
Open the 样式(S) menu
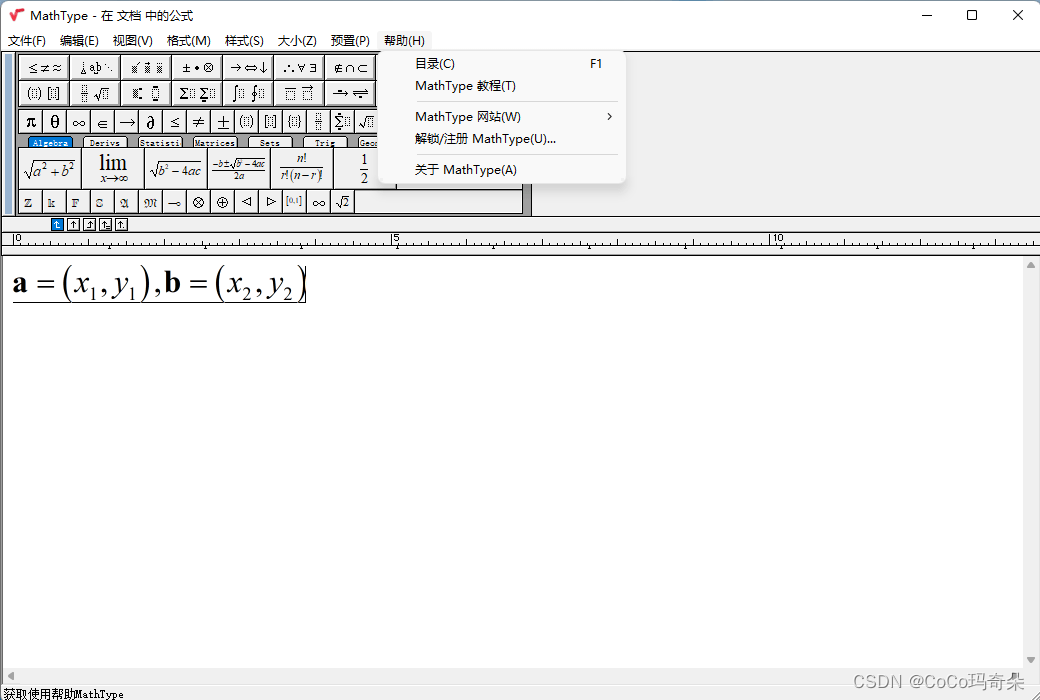[x=244, y=40]
